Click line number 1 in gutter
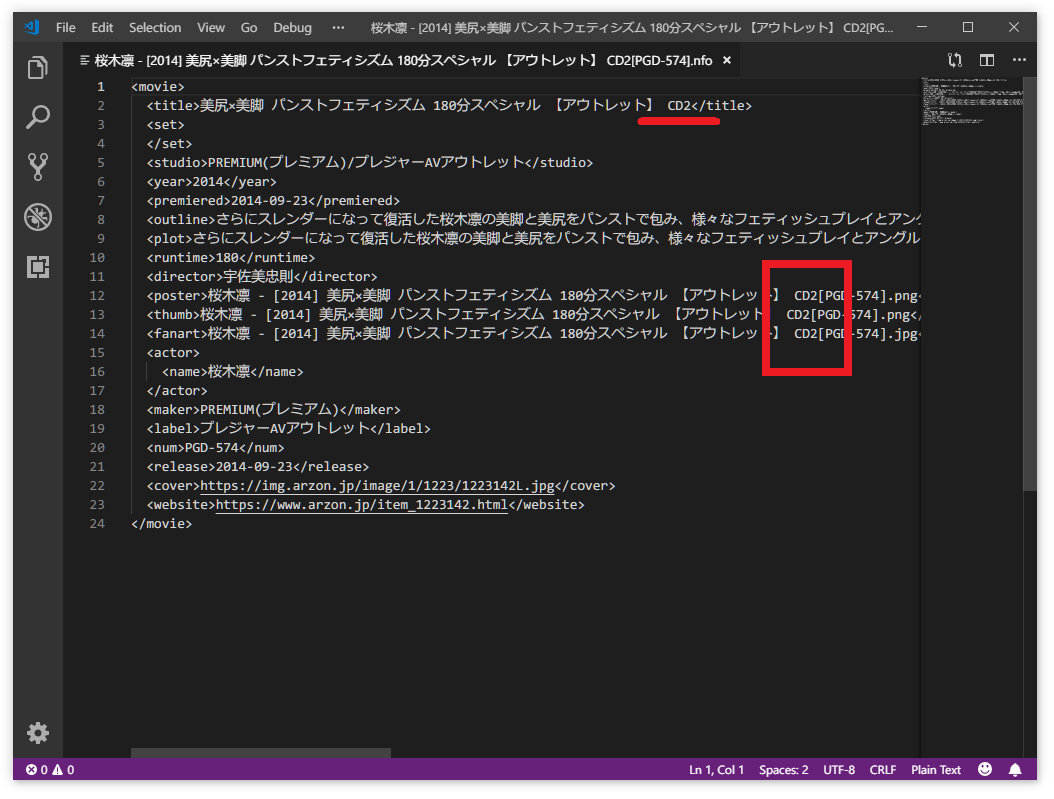 (101, 87)
